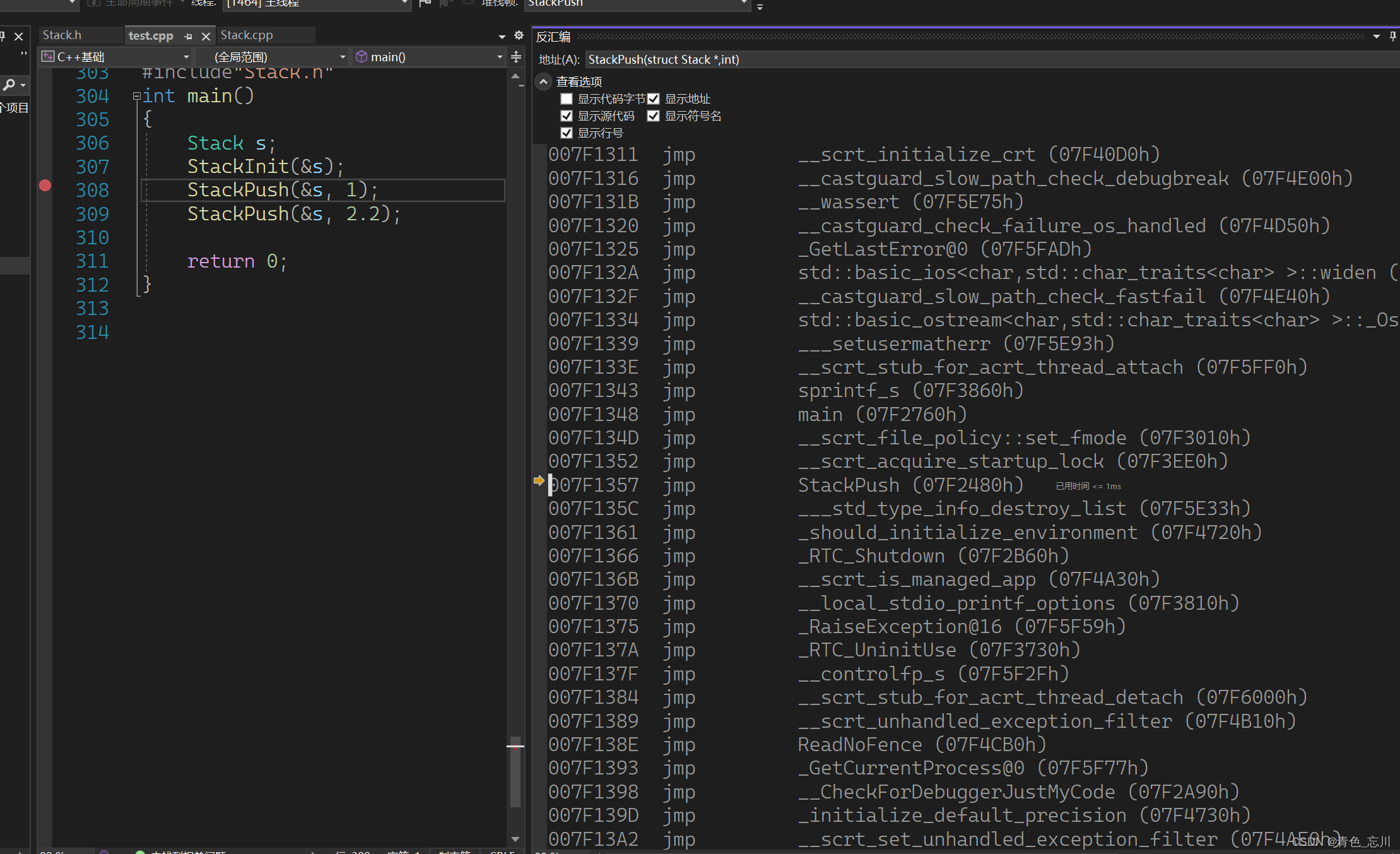Click the current instruction arrow at 007F1357

539,481
